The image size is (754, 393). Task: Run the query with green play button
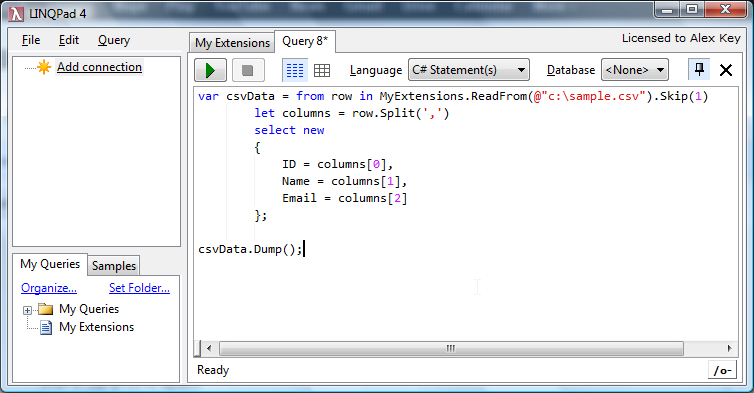(x=210, y=70)
